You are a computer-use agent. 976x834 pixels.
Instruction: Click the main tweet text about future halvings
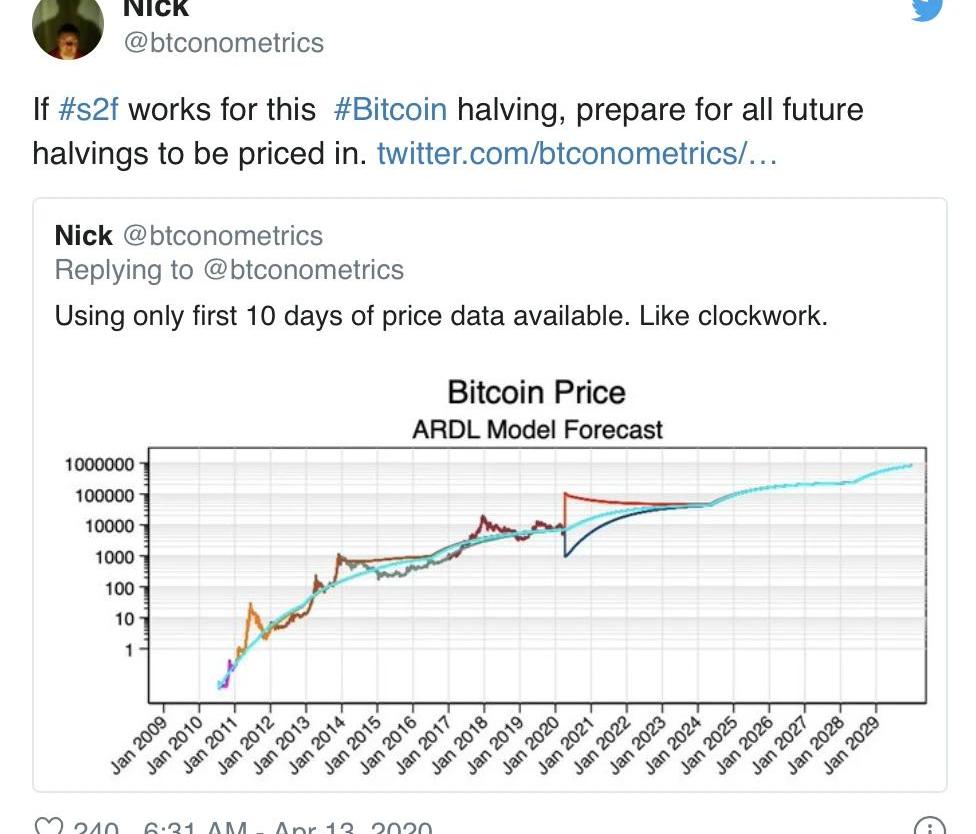point(447,131)
